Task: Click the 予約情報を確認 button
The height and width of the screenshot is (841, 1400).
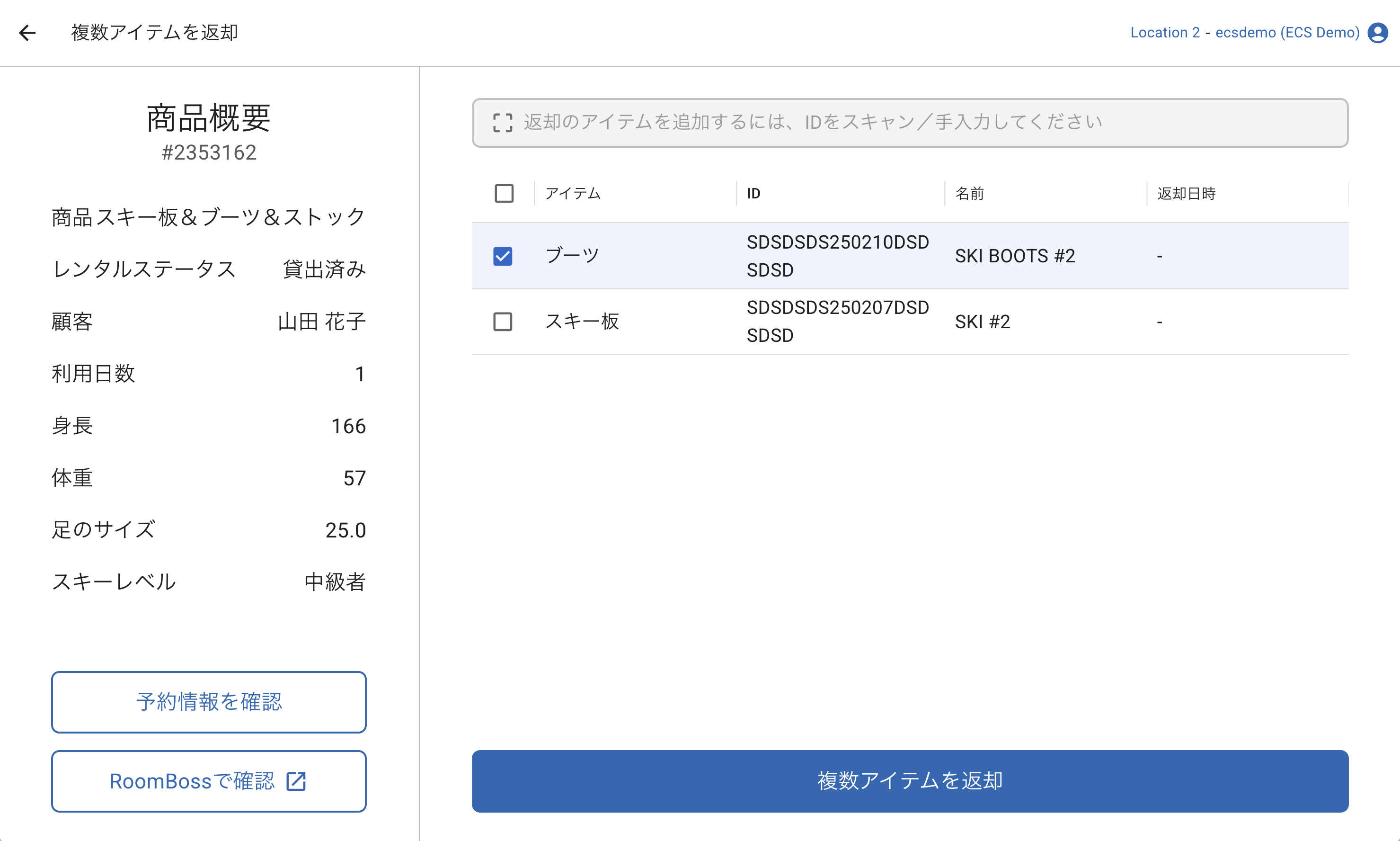Action: (208, 702)
